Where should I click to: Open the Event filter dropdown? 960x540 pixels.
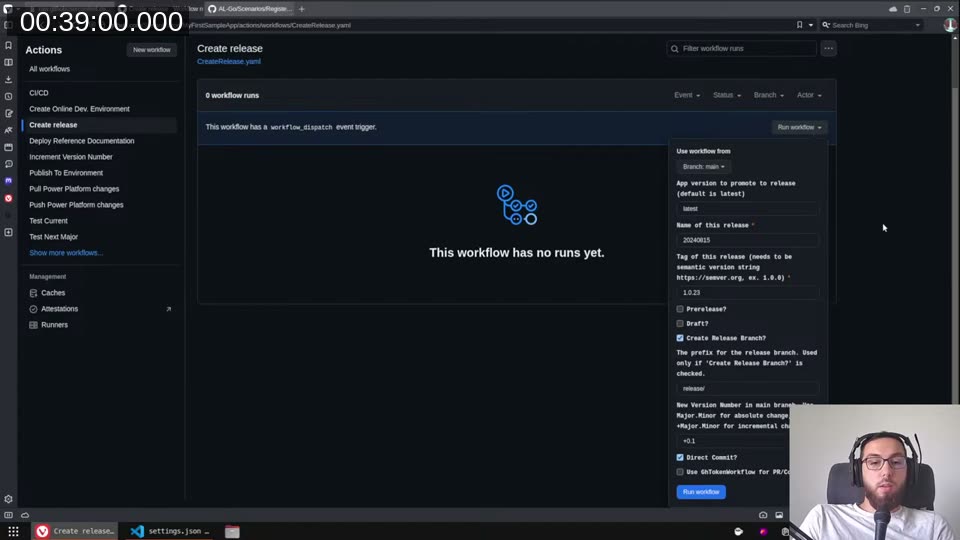pos(687,96)
